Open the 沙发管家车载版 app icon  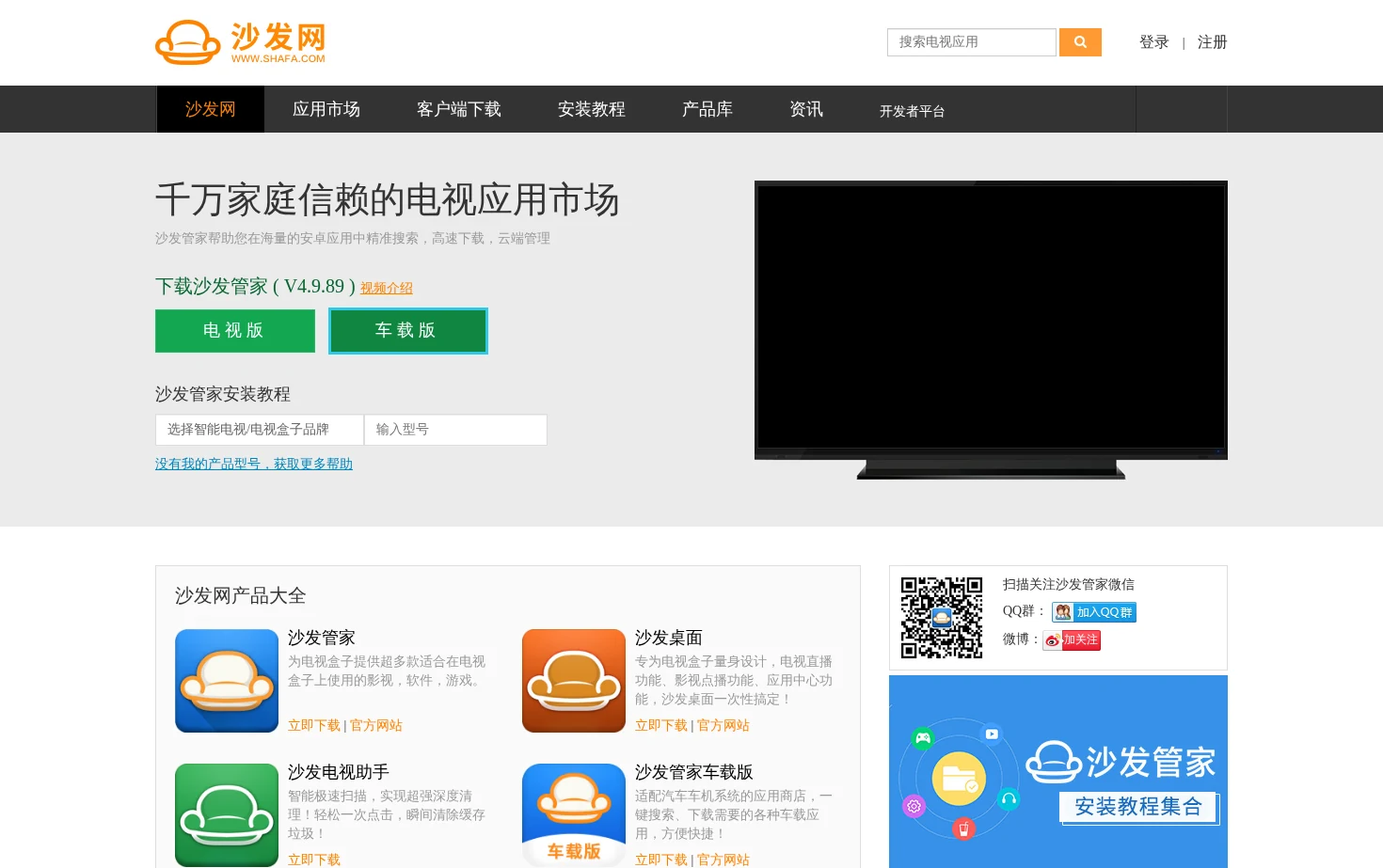(x=574, y=814)
